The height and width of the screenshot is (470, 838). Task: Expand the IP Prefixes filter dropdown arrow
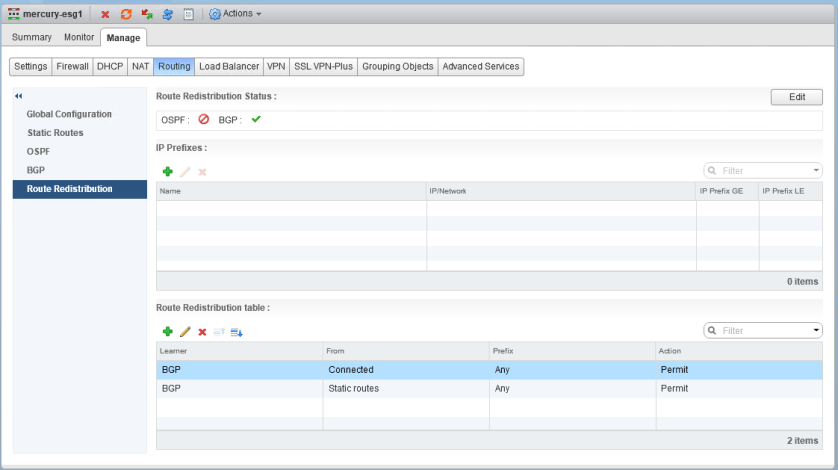pyautogui.click(x=816, y=171)
